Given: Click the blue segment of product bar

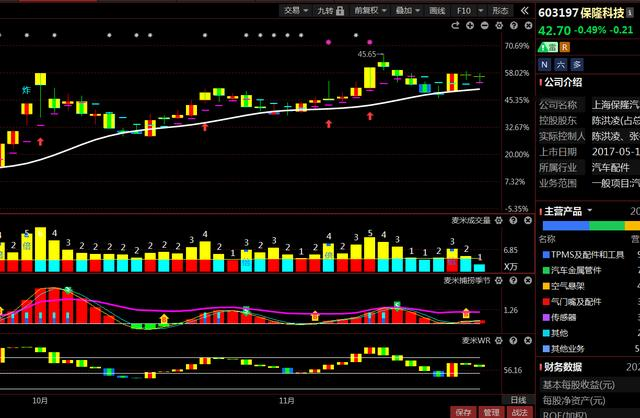Looking at the screenshot, I should 566,226.
